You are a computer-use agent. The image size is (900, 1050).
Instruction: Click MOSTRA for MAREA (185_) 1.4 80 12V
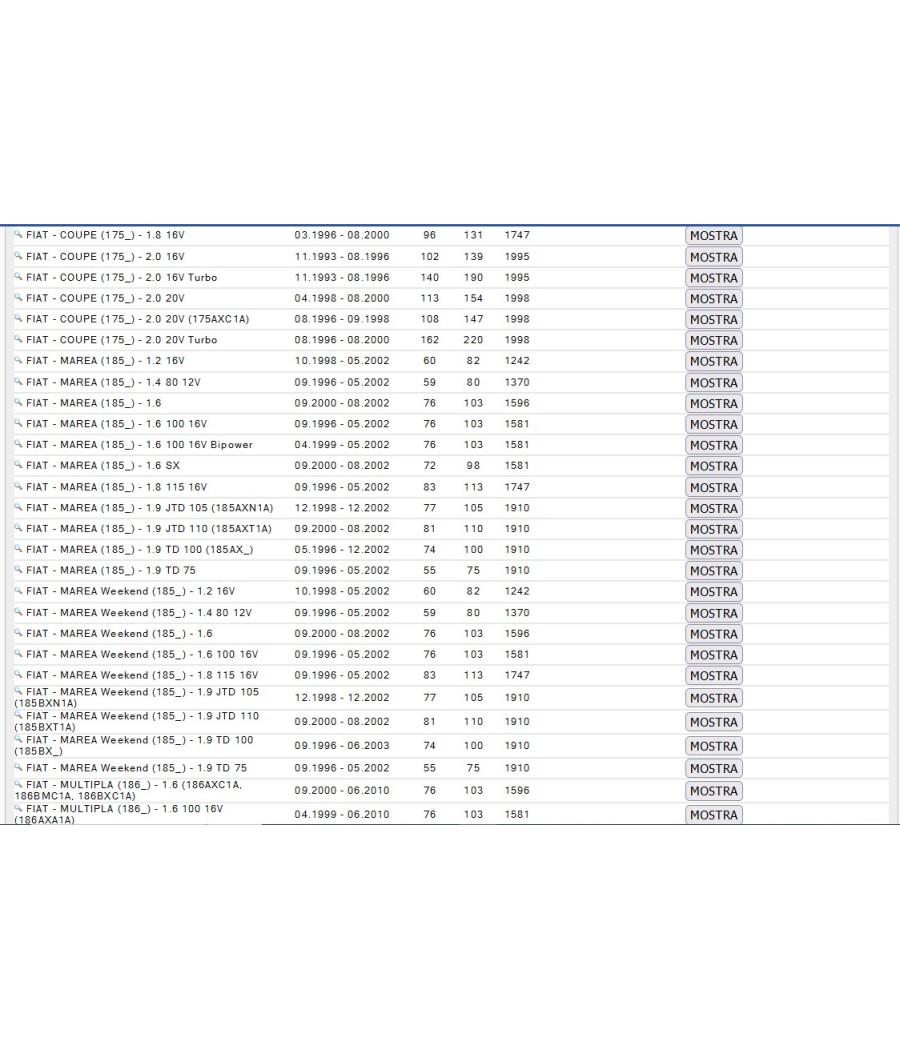click(714, 382)
